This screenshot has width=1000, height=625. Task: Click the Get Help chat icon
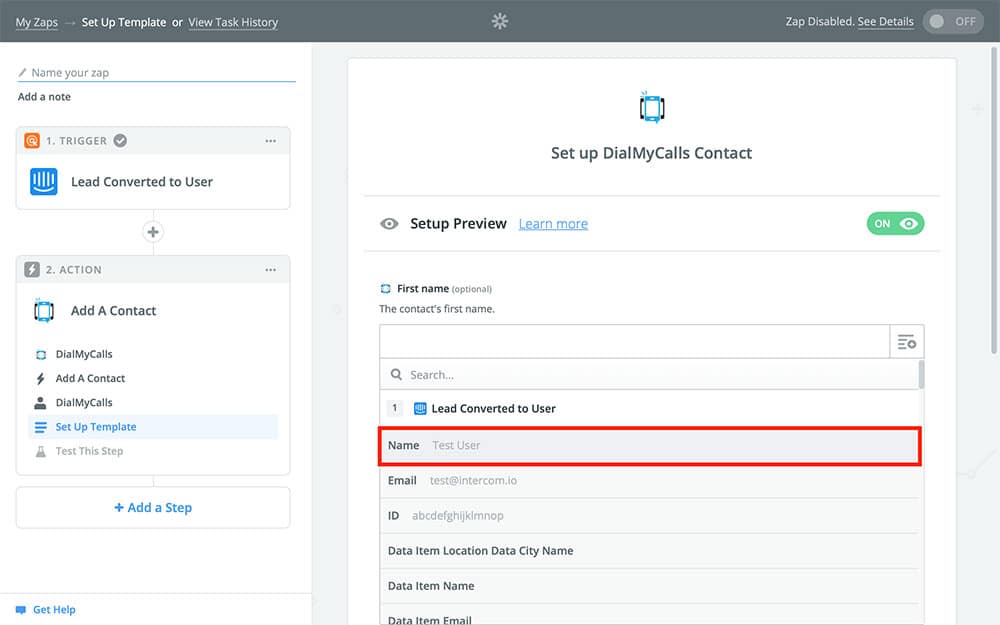click(x=20, y=610)
